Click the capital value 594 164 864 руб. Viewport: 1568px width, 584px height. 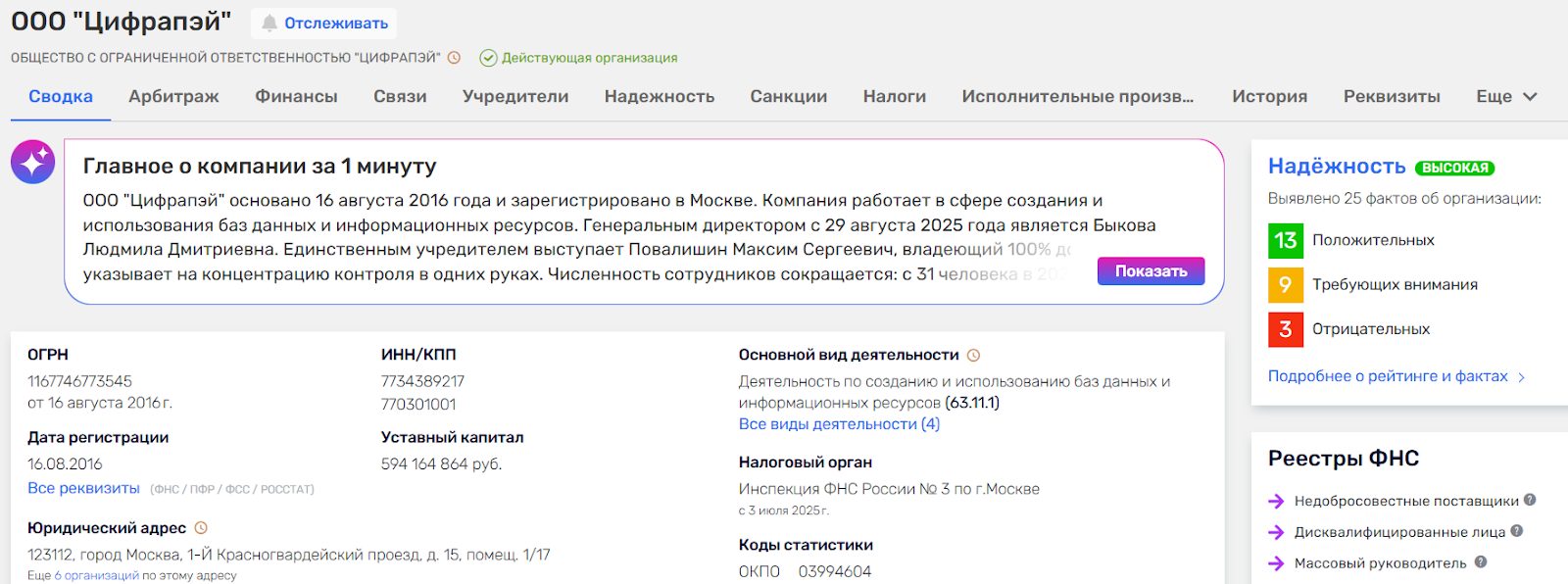(x=441, y=463)
